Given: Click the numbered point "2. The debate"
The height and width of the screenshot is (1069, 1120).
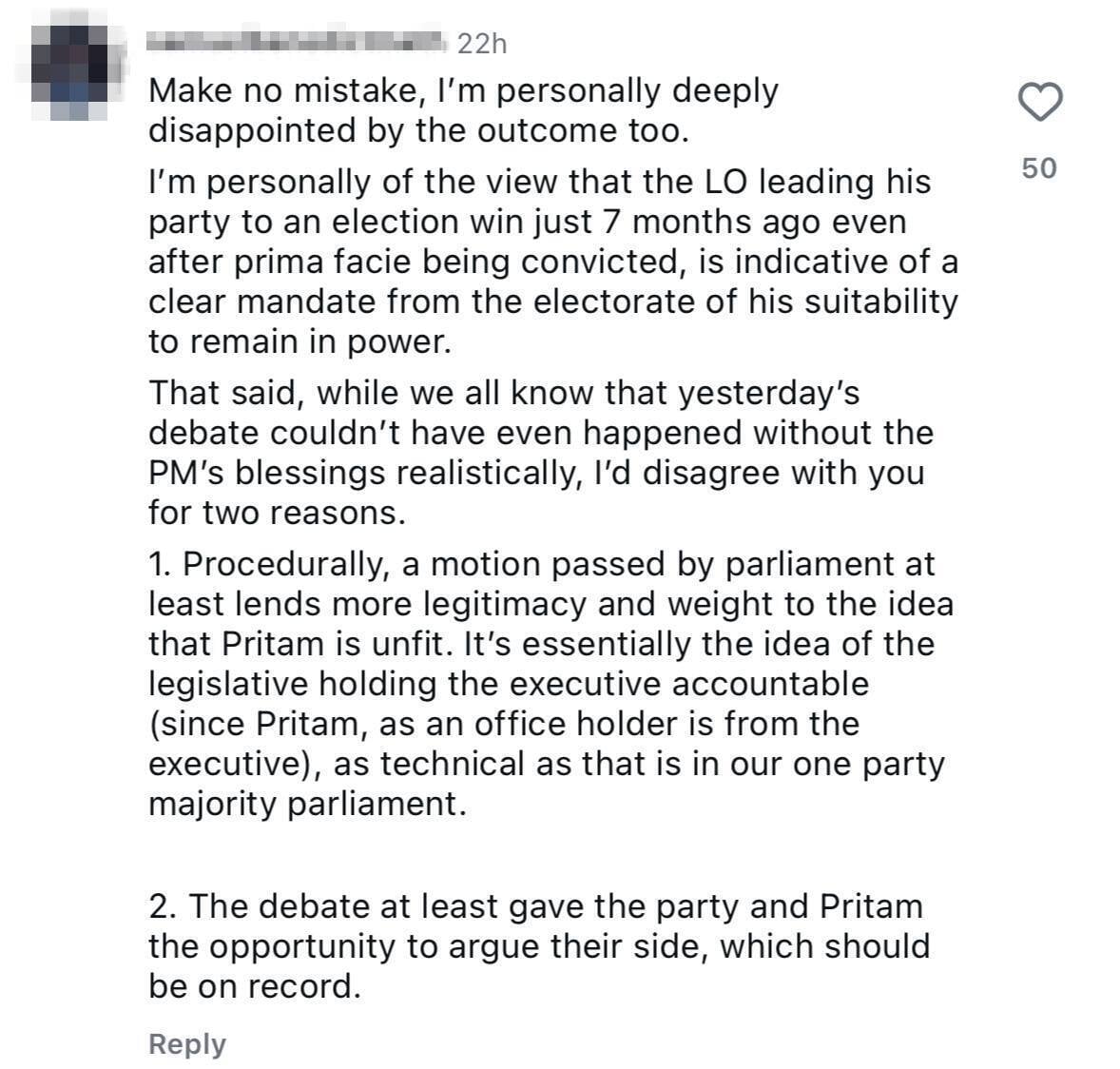Looking at the screenshot, I should coord(538,945).
